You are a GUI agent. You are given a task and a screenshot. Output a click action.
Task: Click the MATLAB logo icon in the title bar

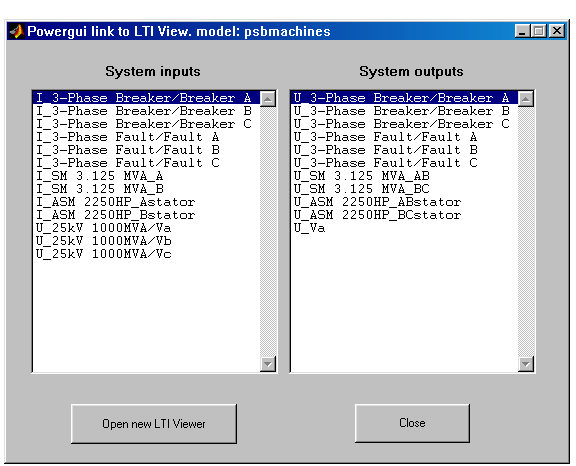click(x=17, y=31)
